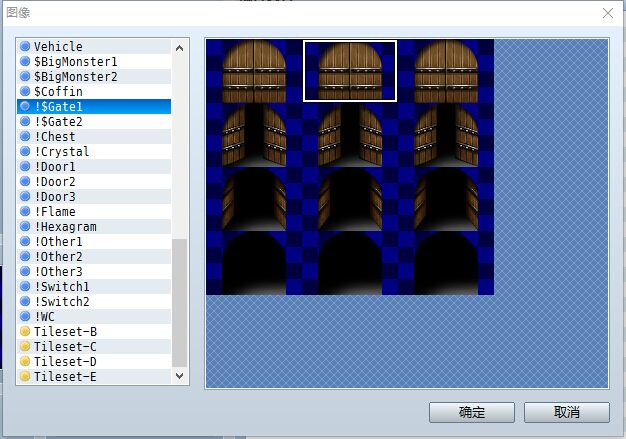Click the list scrollbar down arrow
626x439 pixels.
pyautogui.click(x=180, y=376)
